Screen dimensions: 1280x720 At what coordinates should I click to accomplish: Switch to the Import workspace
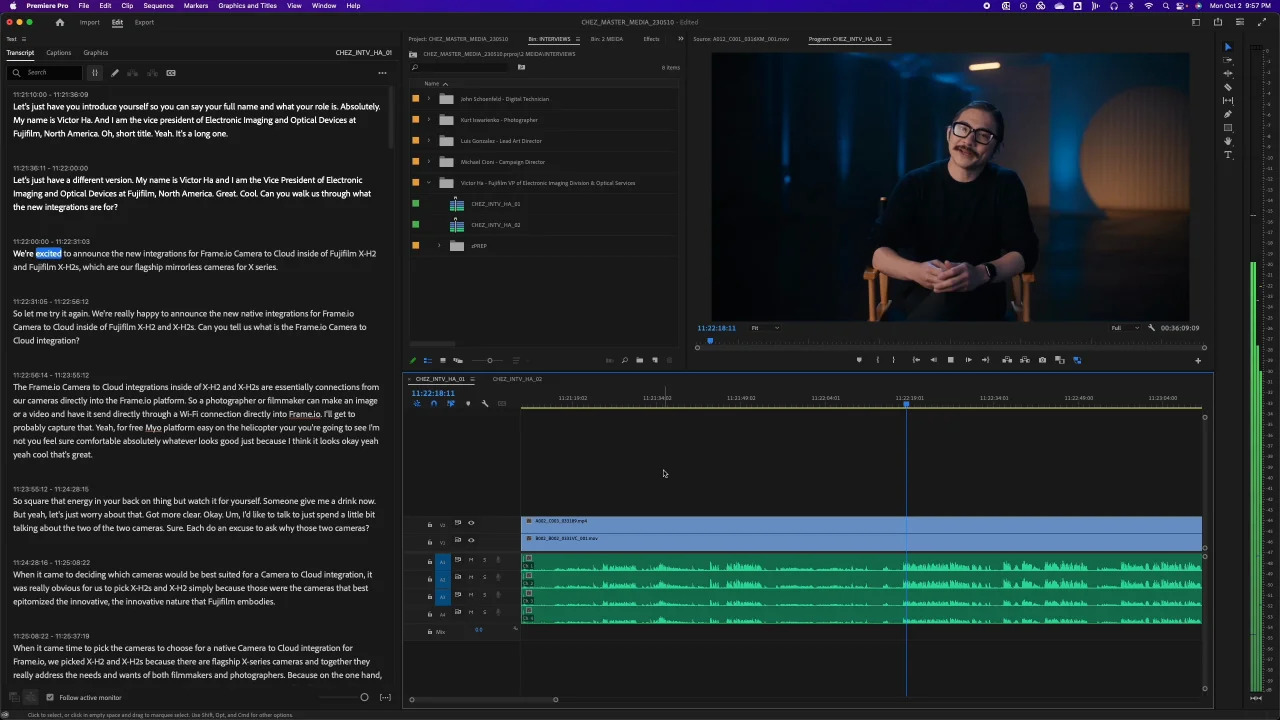(89, 22)
